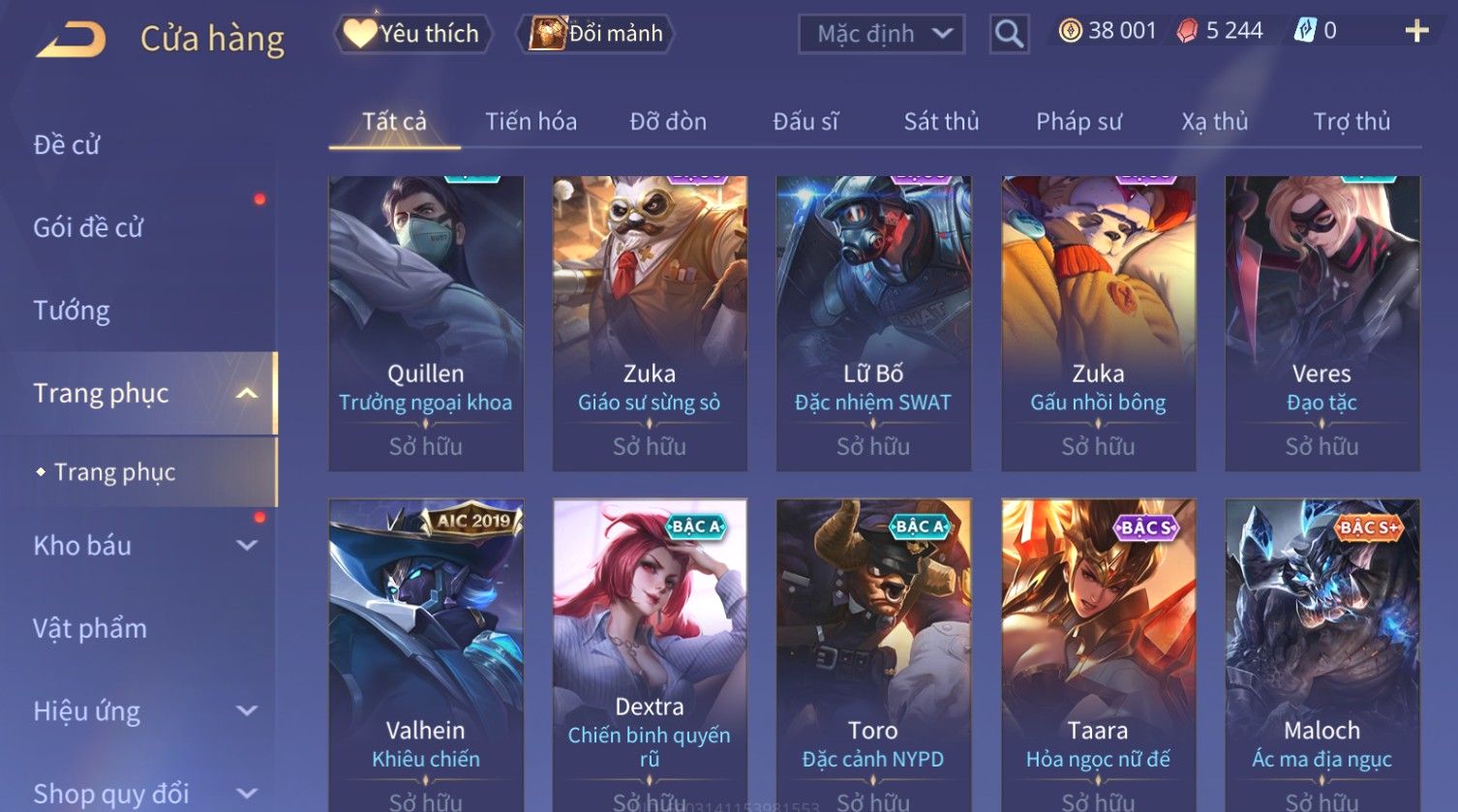Open the search magnifier icon
This screenshot has width=1458, height=812.
coord(1009,34)
